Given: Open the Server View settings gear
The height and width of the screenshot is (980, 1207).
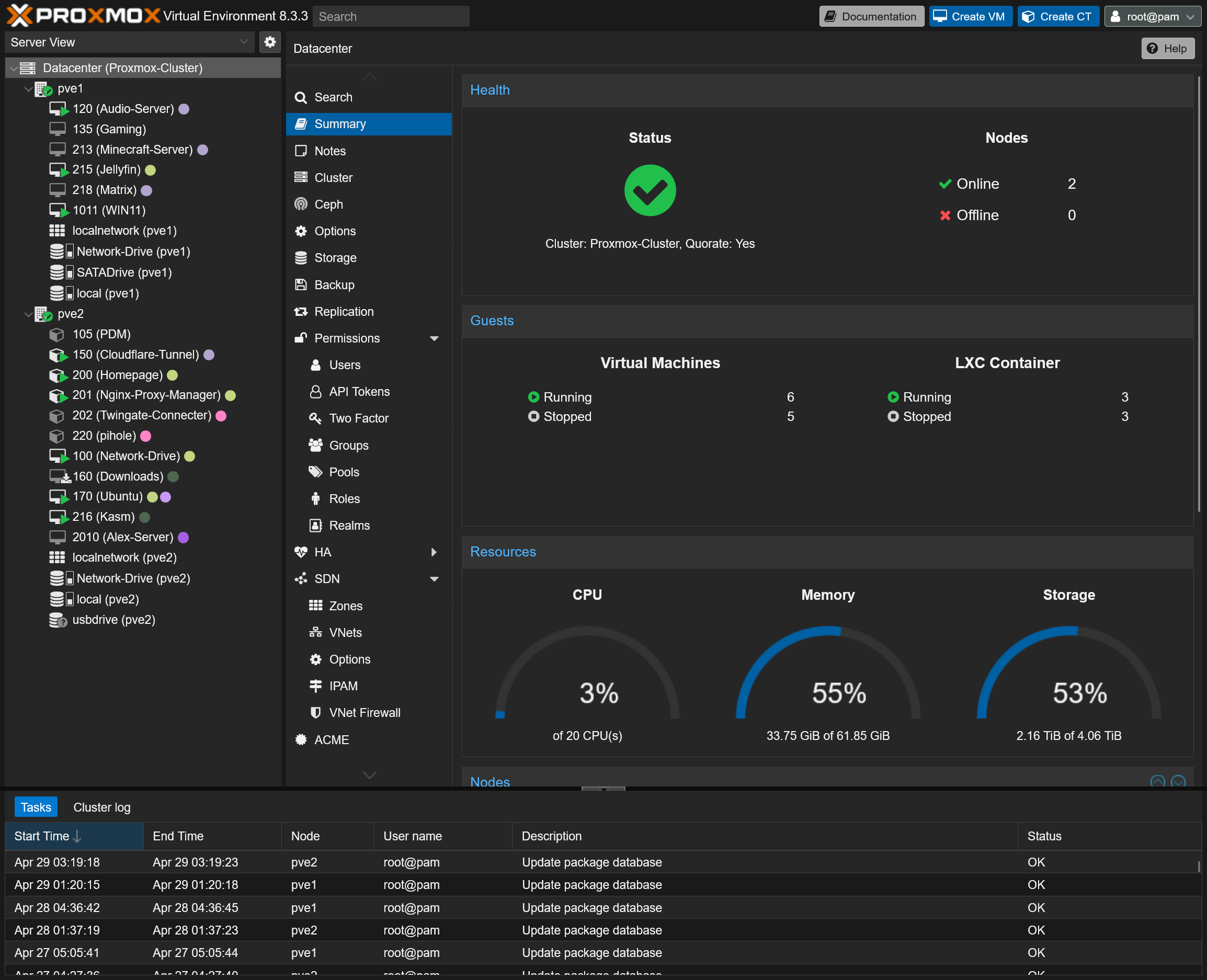Looking at the screenshot, I should (270, 42).
